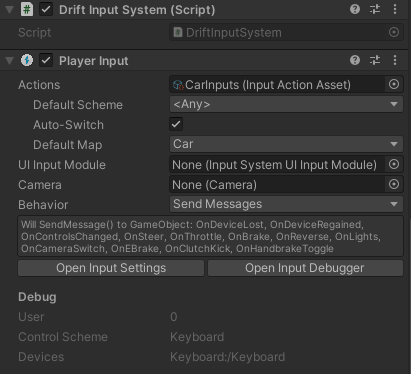
Task: Click the Actions property label
Action: pos(39,85)
